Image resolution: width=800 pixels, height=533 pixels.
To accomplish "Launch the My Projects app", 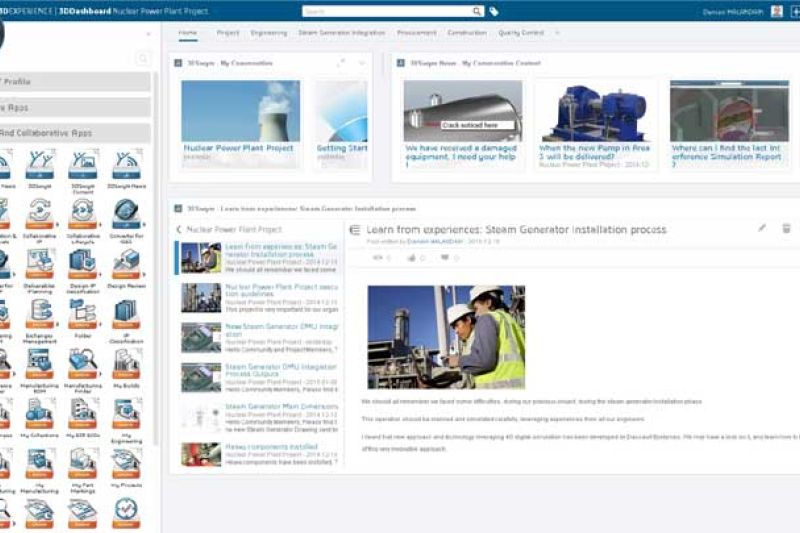I will point(126,463).
